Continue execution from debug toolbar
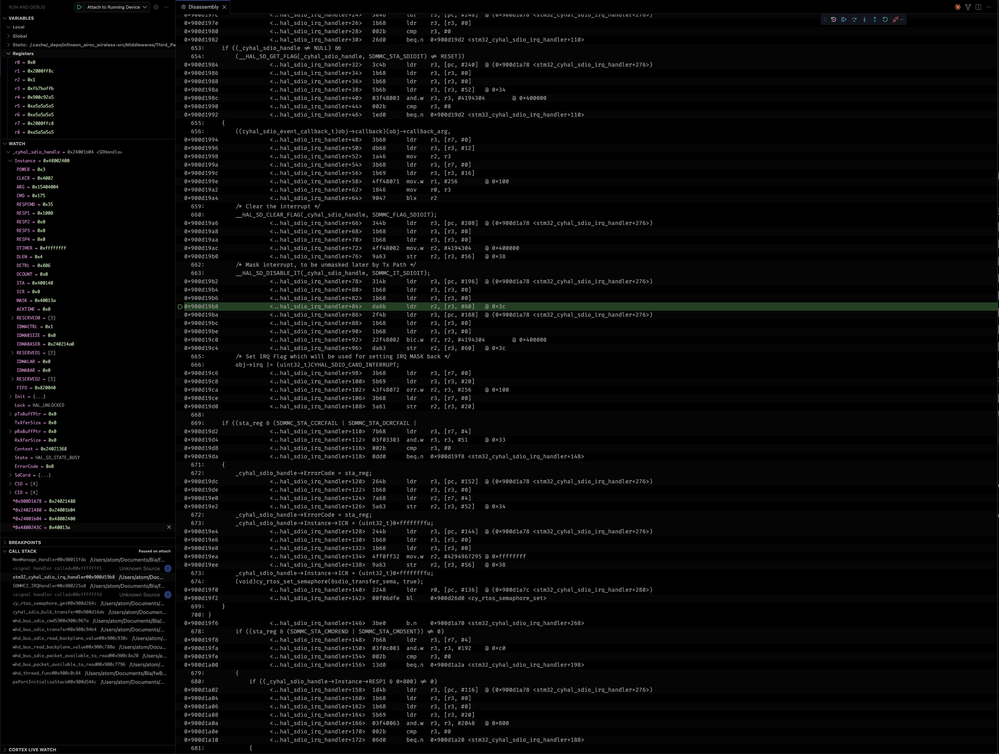 [844, 20]
